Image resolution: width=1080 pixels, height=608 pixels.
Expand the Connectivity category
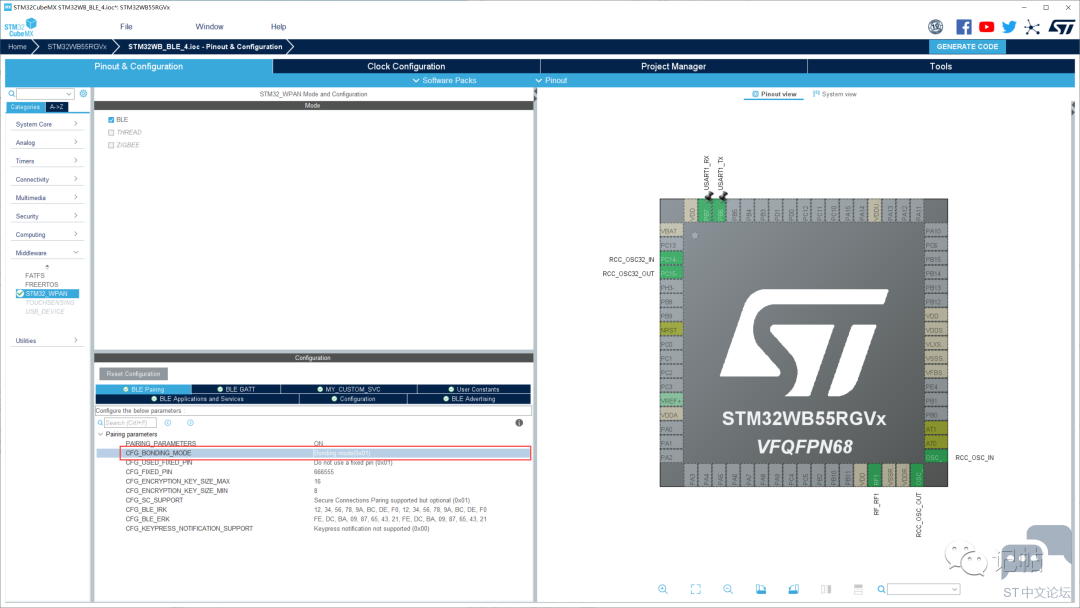coord(46,179)
